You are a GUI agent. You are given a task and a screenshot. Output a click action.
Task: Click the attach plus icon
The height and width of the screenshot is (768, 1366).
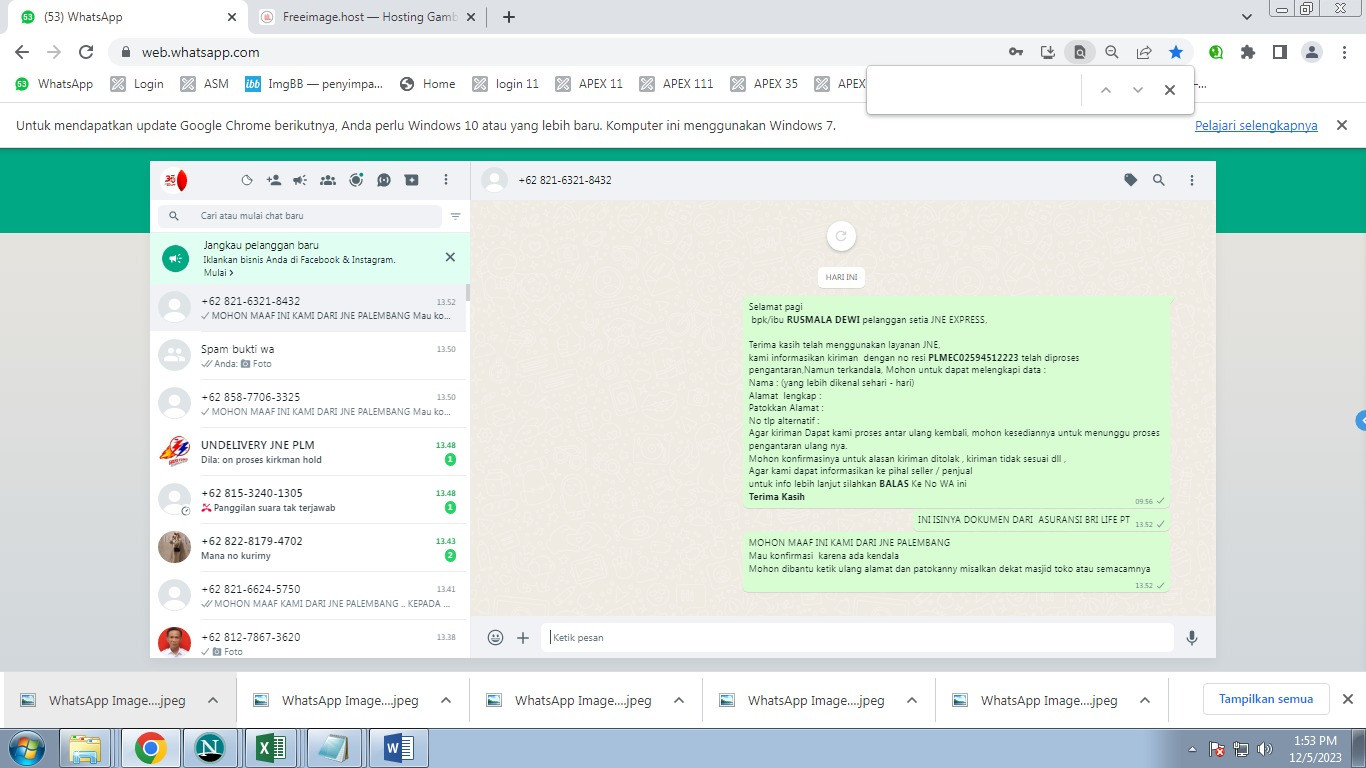tap(523, 637)
